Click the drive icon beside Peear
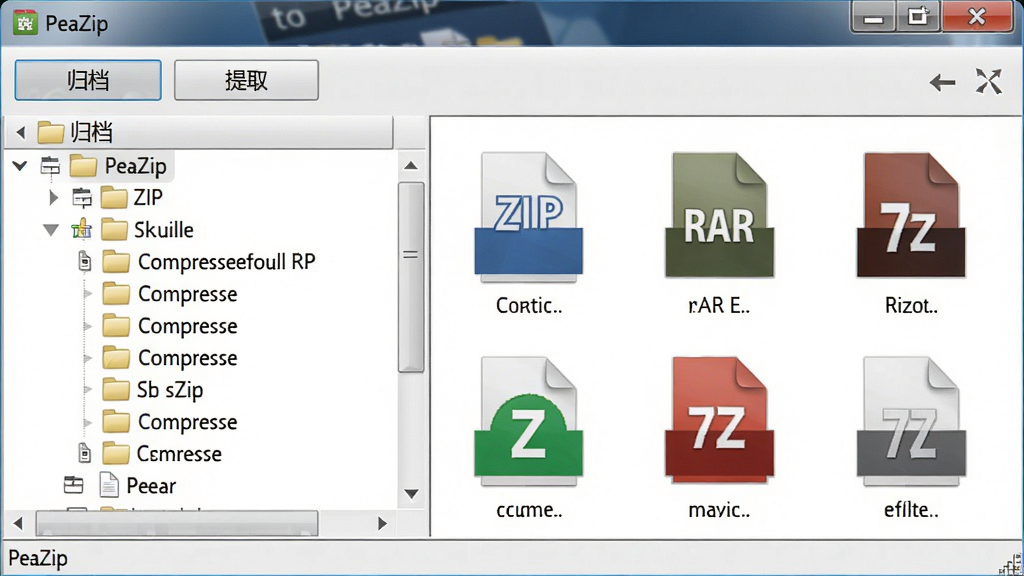 (x=74, y=485)
